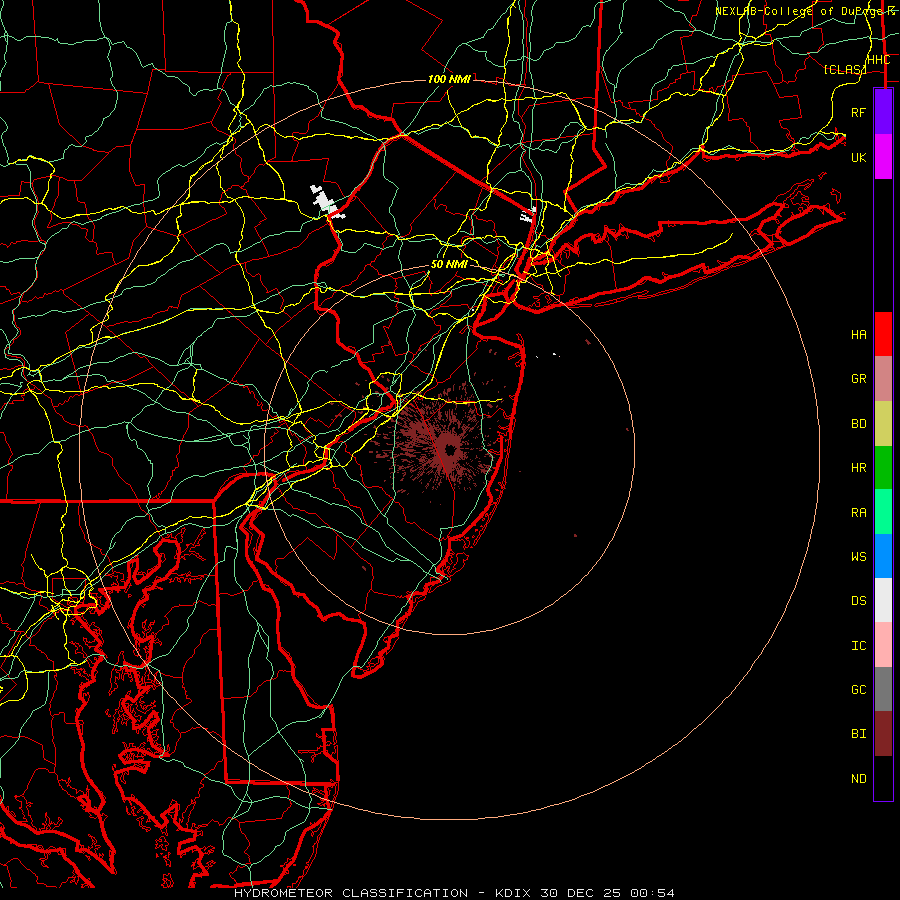
Task: Select the pink GR legend swatch
Action: (883, 379)
